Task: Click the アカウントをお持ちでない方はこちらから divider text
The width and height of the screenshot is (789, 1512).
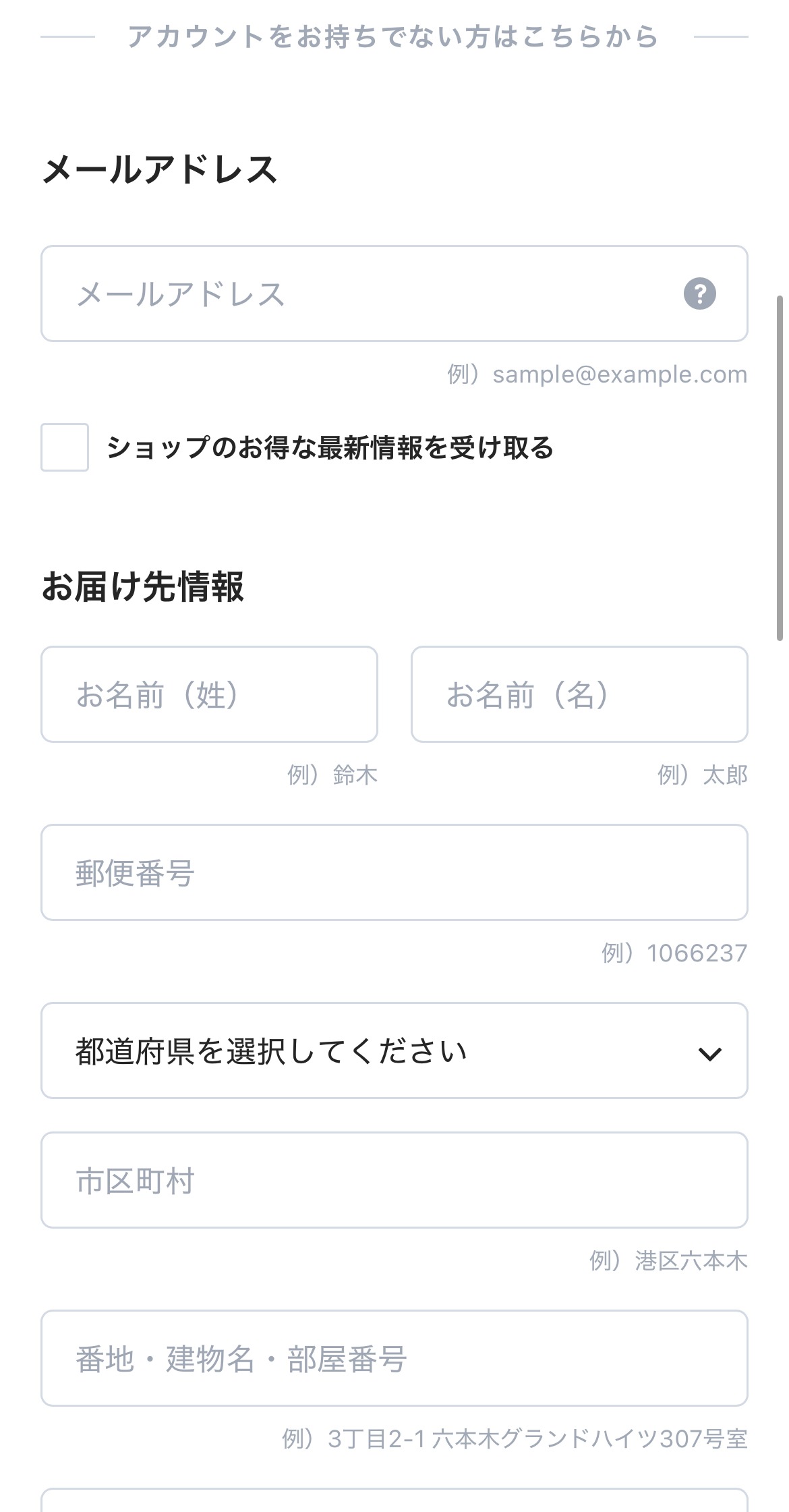Action: tap(393, 36)
